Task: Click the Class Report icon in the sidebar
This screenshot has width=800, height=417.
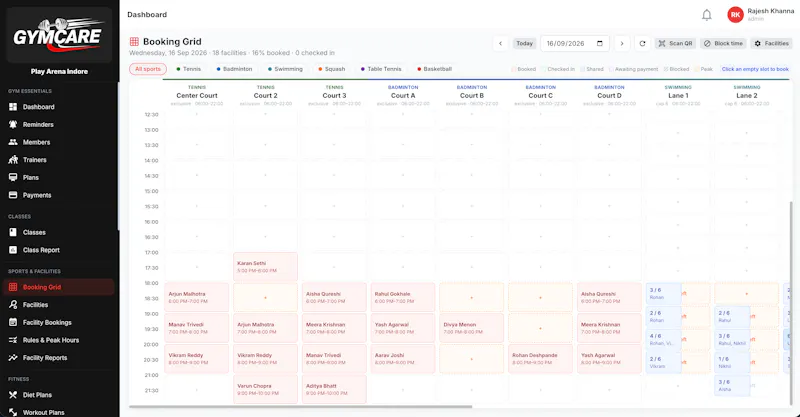Action: click(13, 250)
